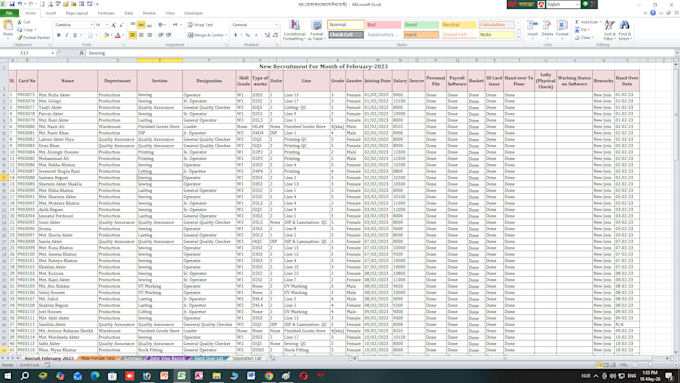Toggle Center horizontal alignment
Image resolution: width=680 pixels, height=383 pixels.
tap(141, 35)
